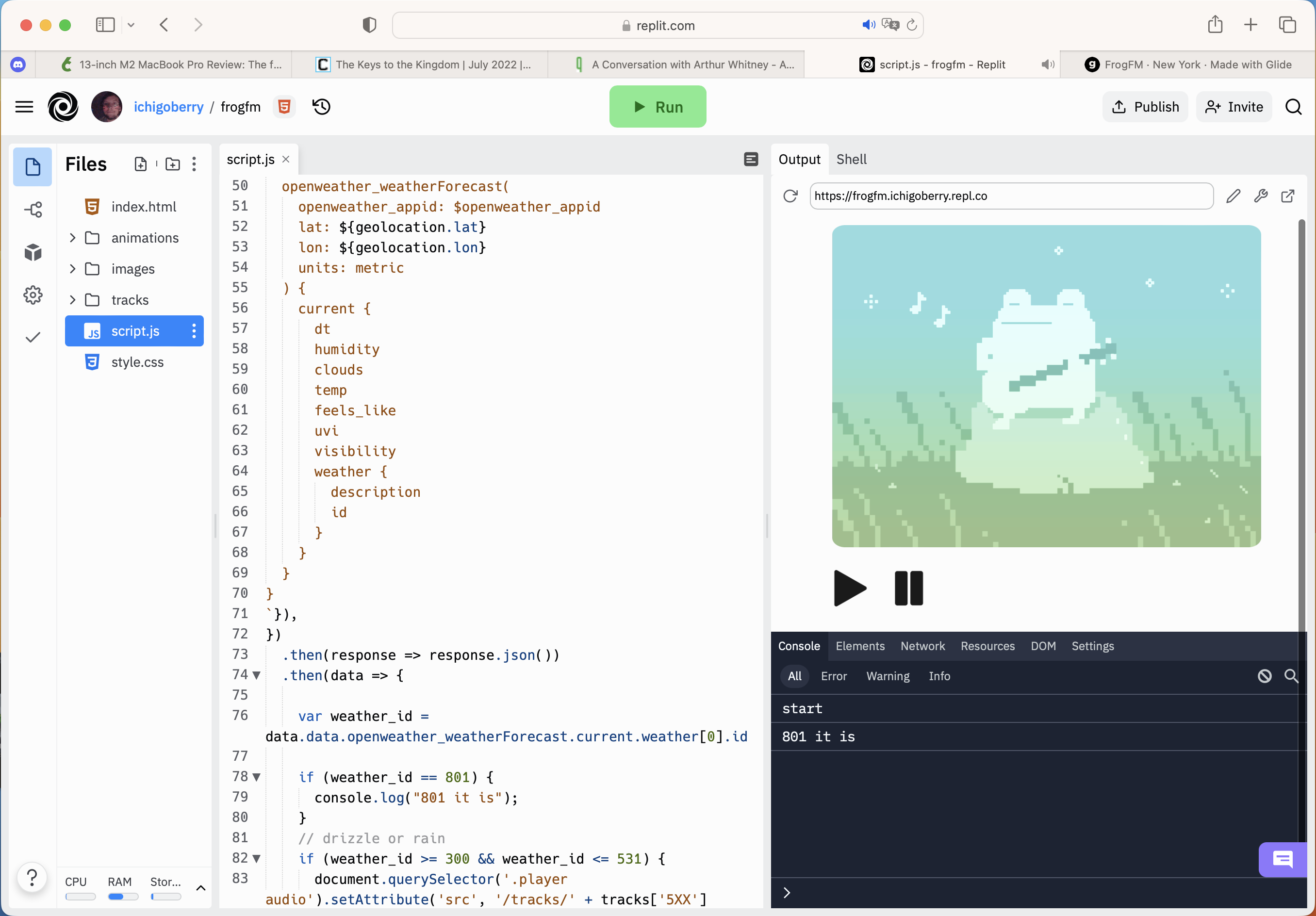This screenshot has width=1316, height=916.
Task: Click the clear console icon
Action: 1265,676
